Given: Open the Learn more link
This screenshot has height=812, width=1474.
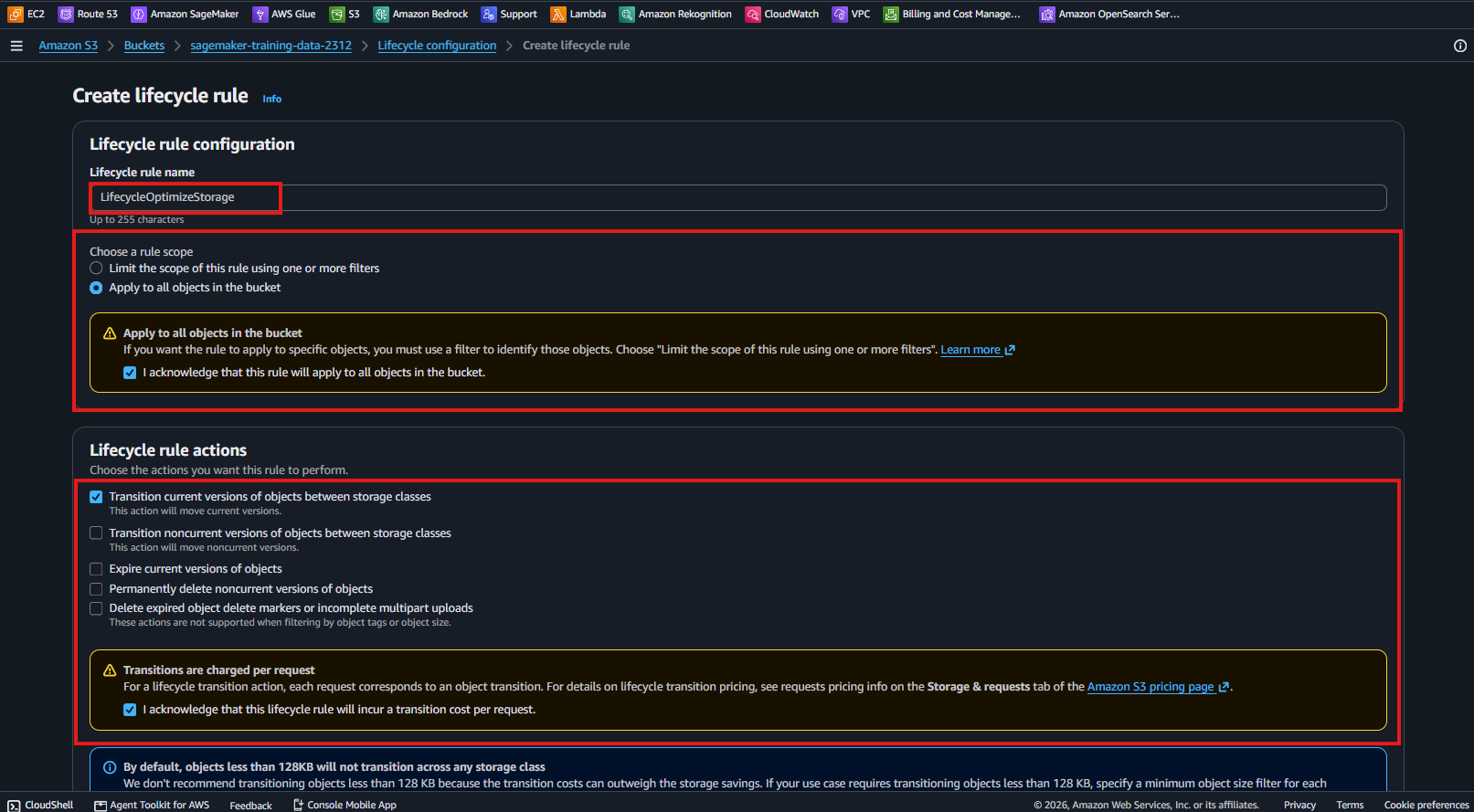Looking at the screenshot, I should pyautogui.click(x=970, y=350).
